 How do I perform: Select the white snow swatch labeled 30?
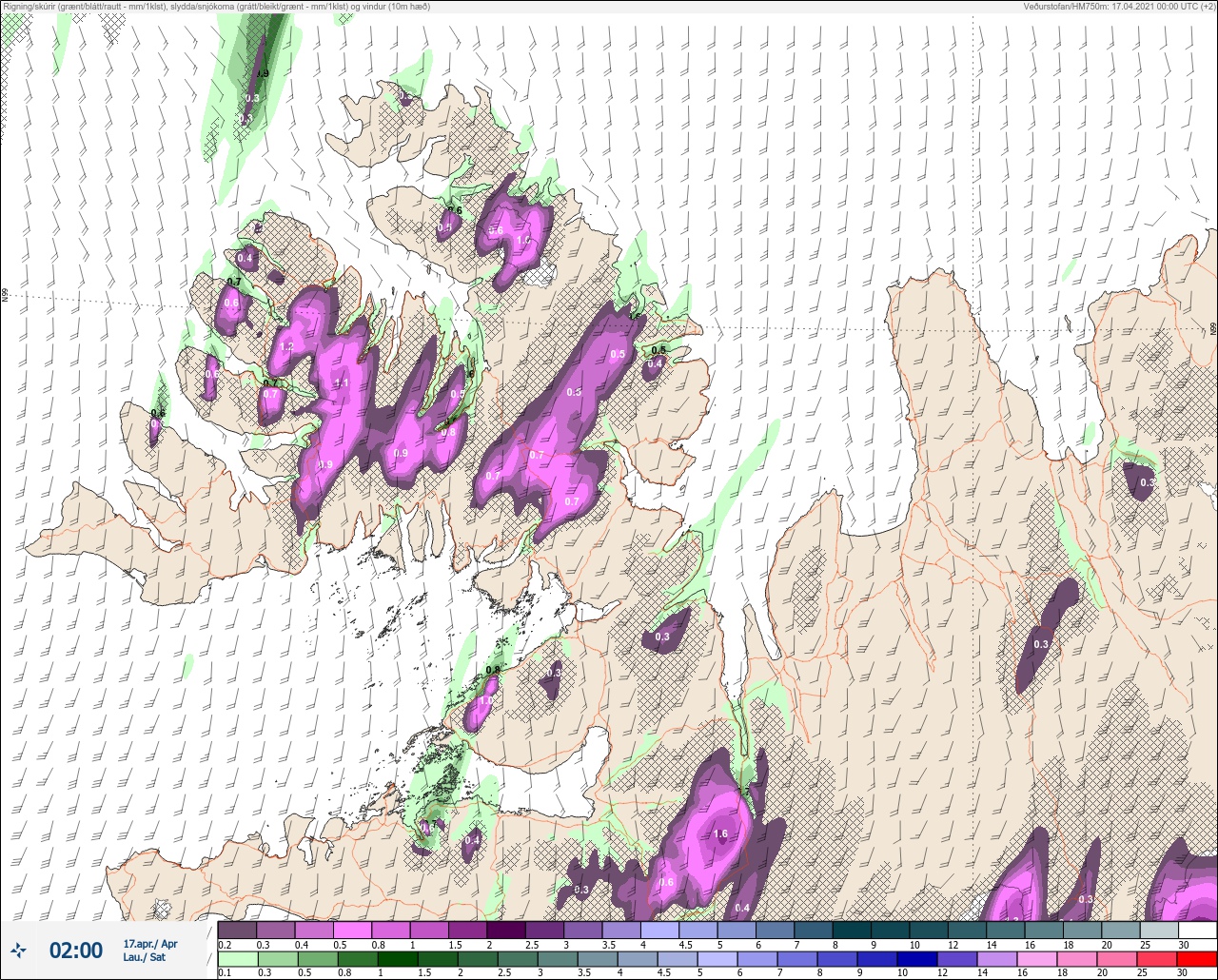(x=1197, y=930)
